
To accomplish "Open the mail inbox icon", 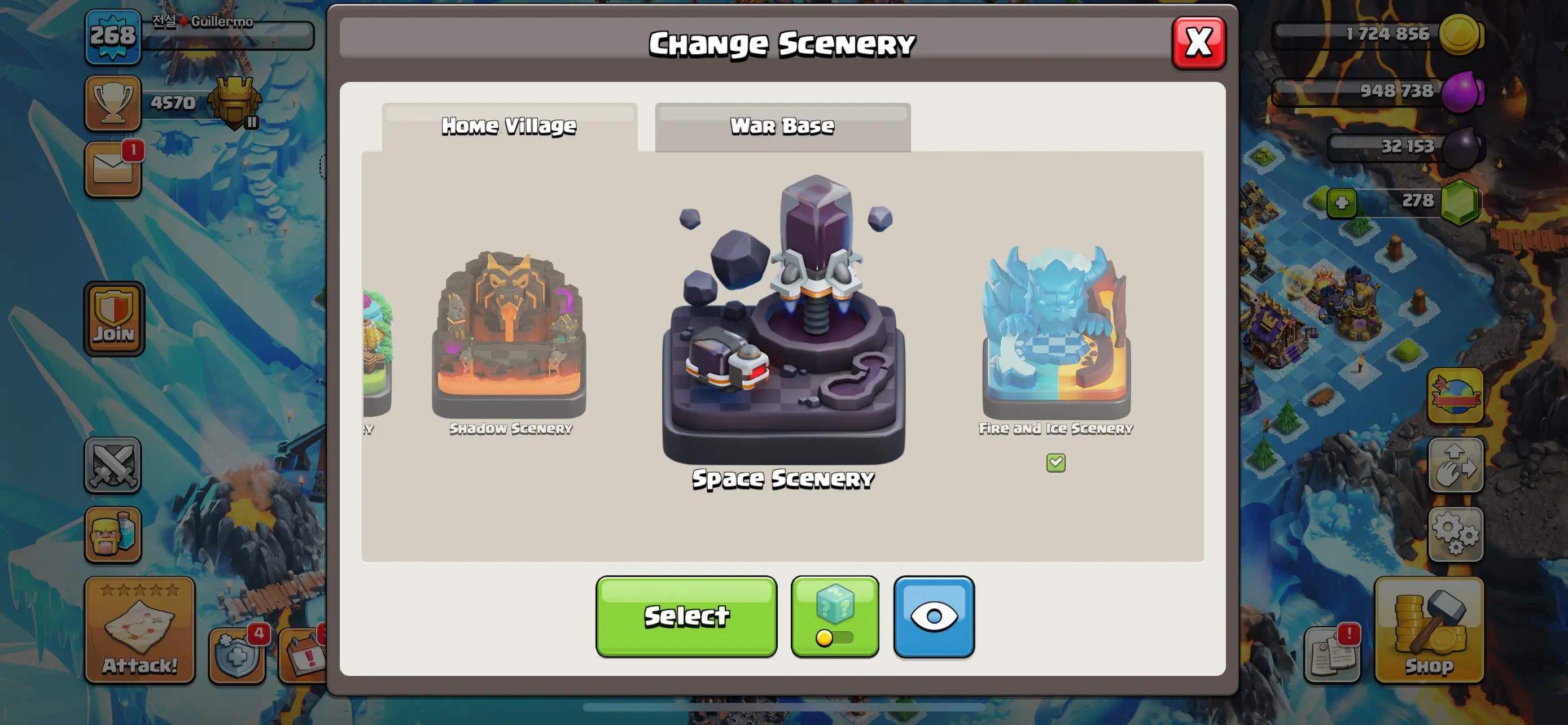I will click(113, 169).
